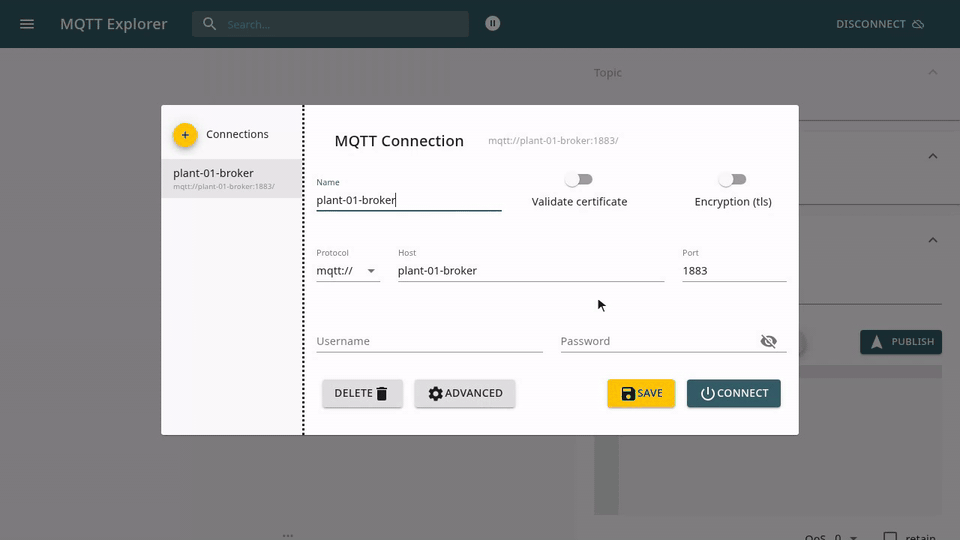Toggle the Encryption (tls) switch
This screenshot has height=540, width=960.
732,179
